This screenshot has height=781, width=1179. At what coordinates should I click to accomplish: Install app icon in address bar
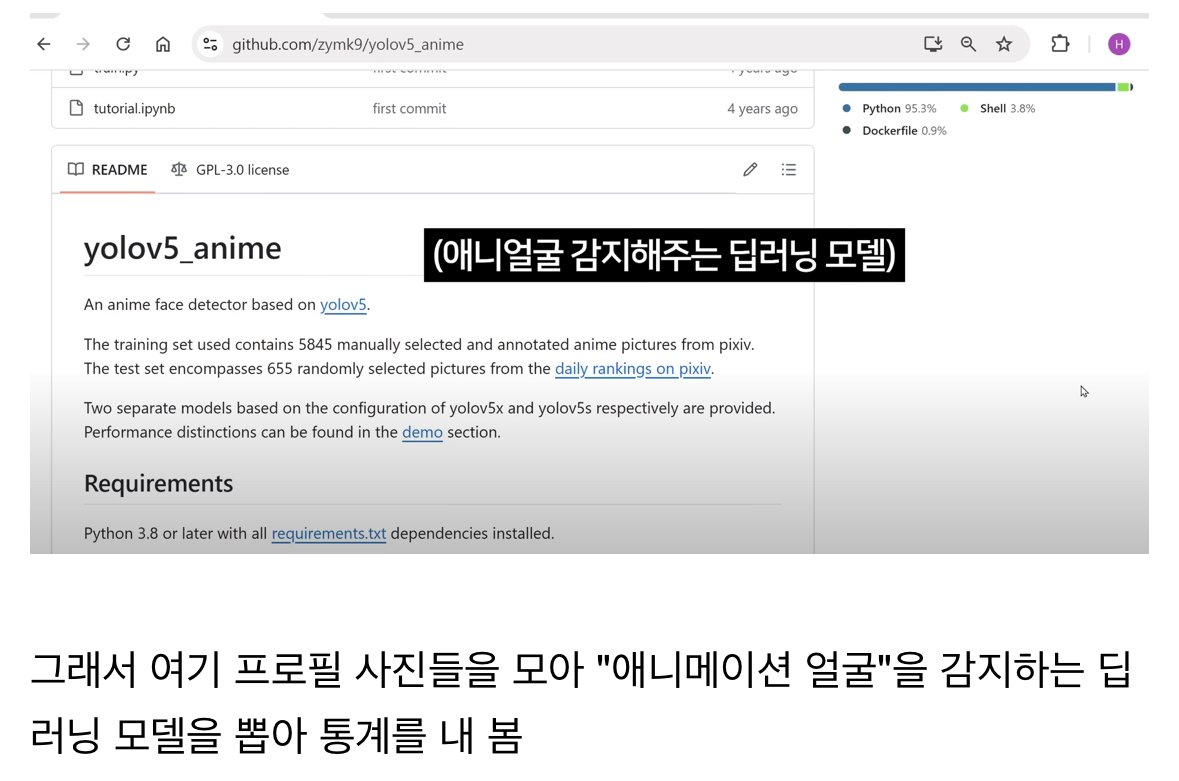click(933, 44)
